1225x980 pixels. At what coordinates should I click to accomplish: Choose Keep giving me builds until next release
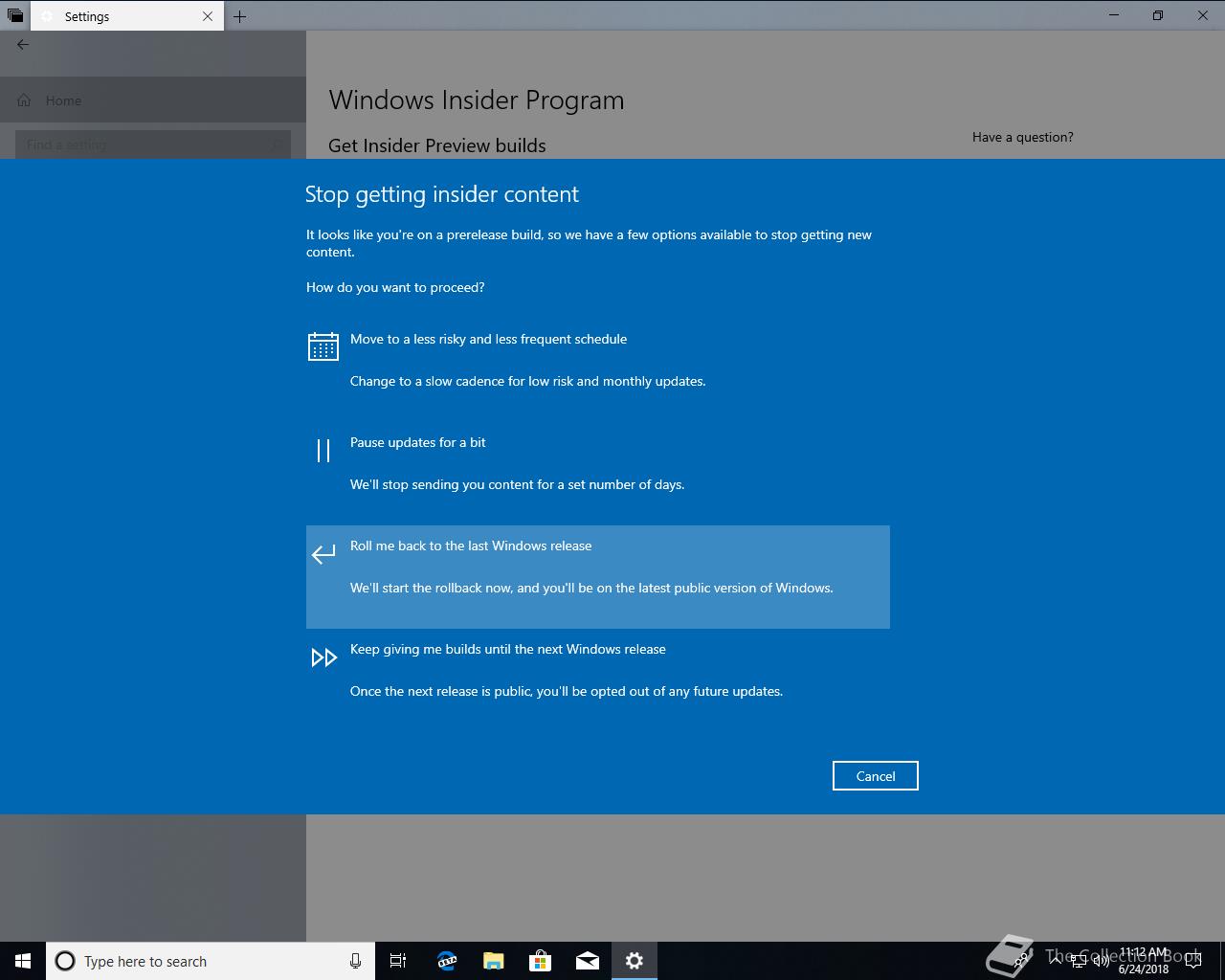598,680
